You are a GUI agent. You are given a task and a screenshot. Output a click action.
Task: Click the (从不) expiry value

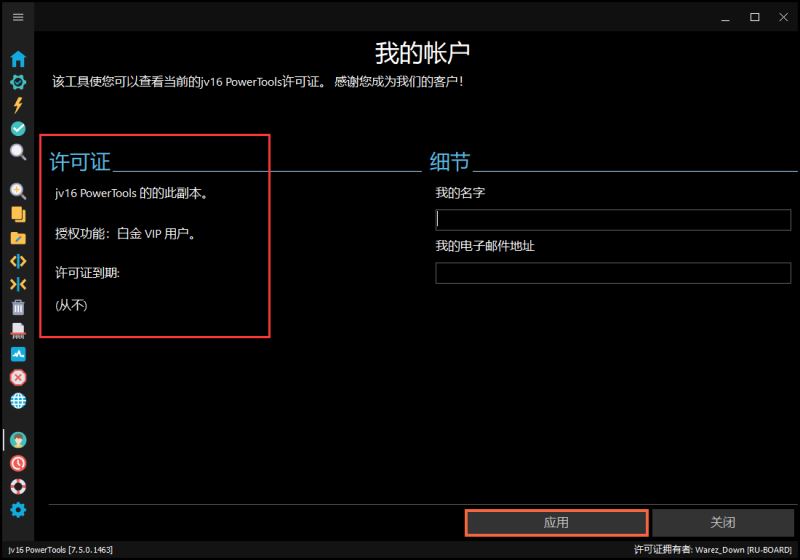click(71, 305)
